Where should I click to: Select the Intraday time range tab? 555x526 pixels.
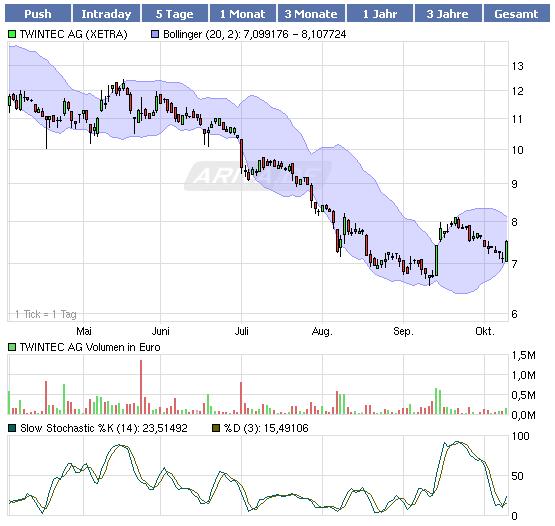click(x=106, y=13)
